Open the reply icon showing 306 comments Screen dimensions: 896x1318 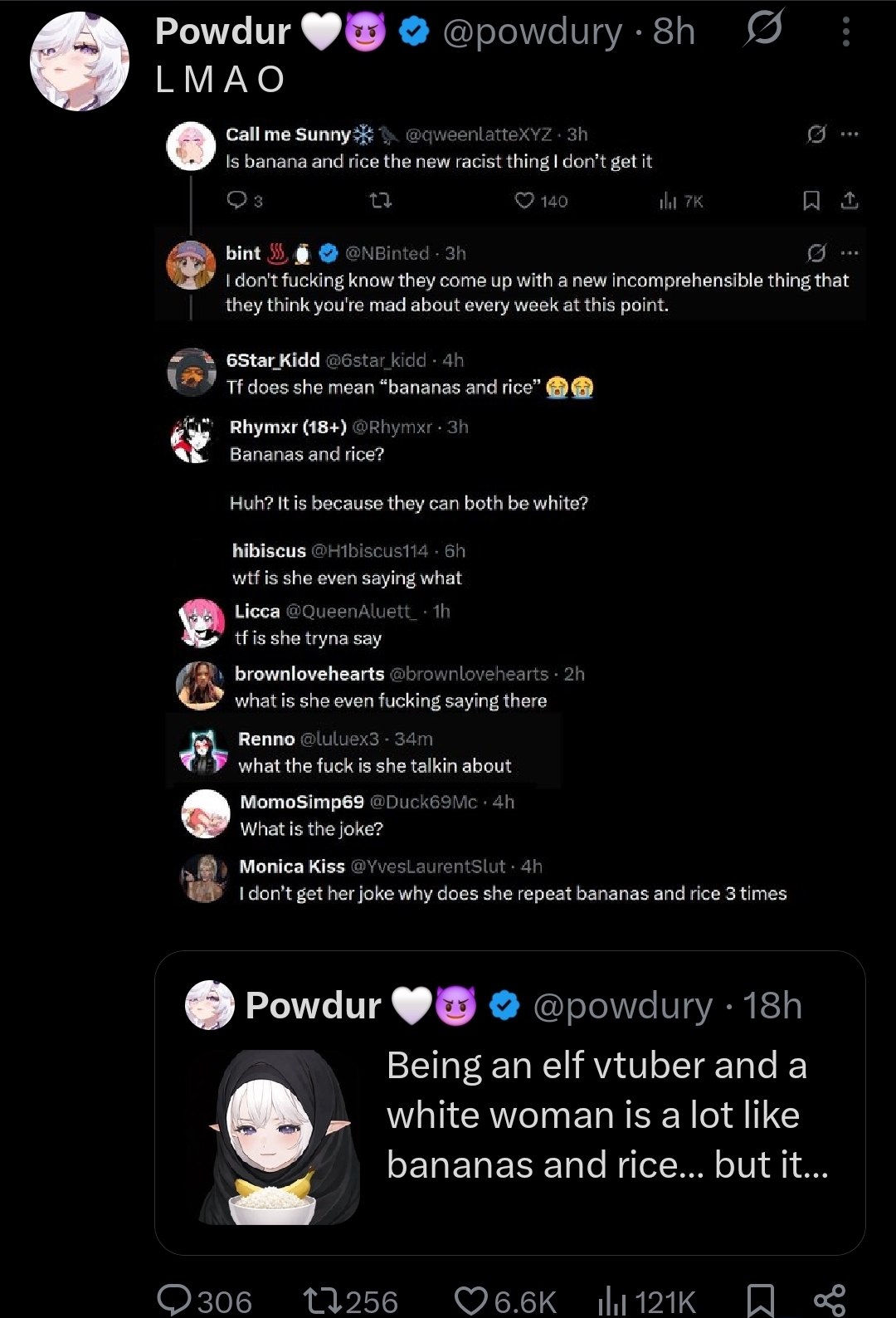point(205,1301)
